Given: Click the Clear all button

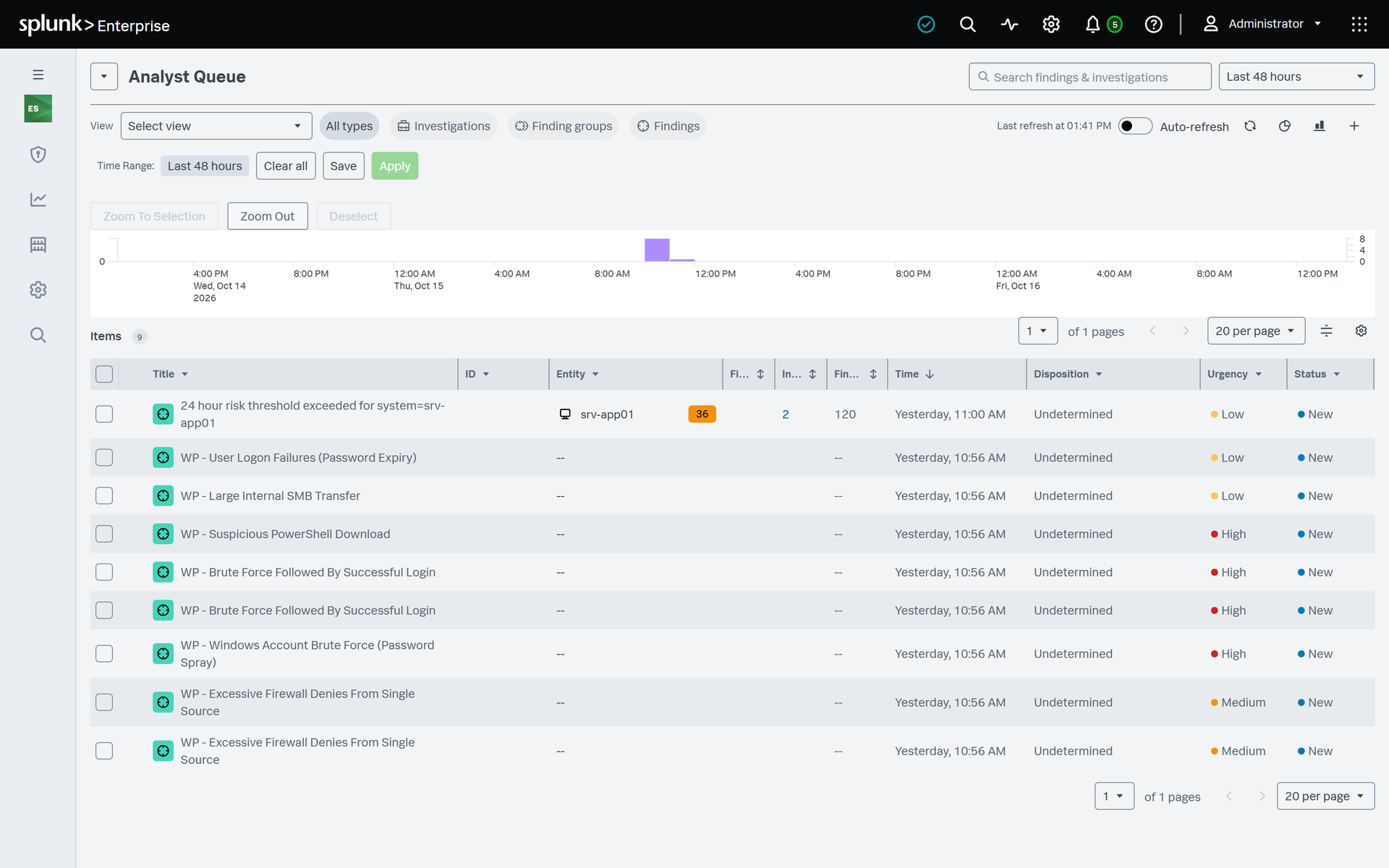Looking at the screenshot, I should (286, 166).
